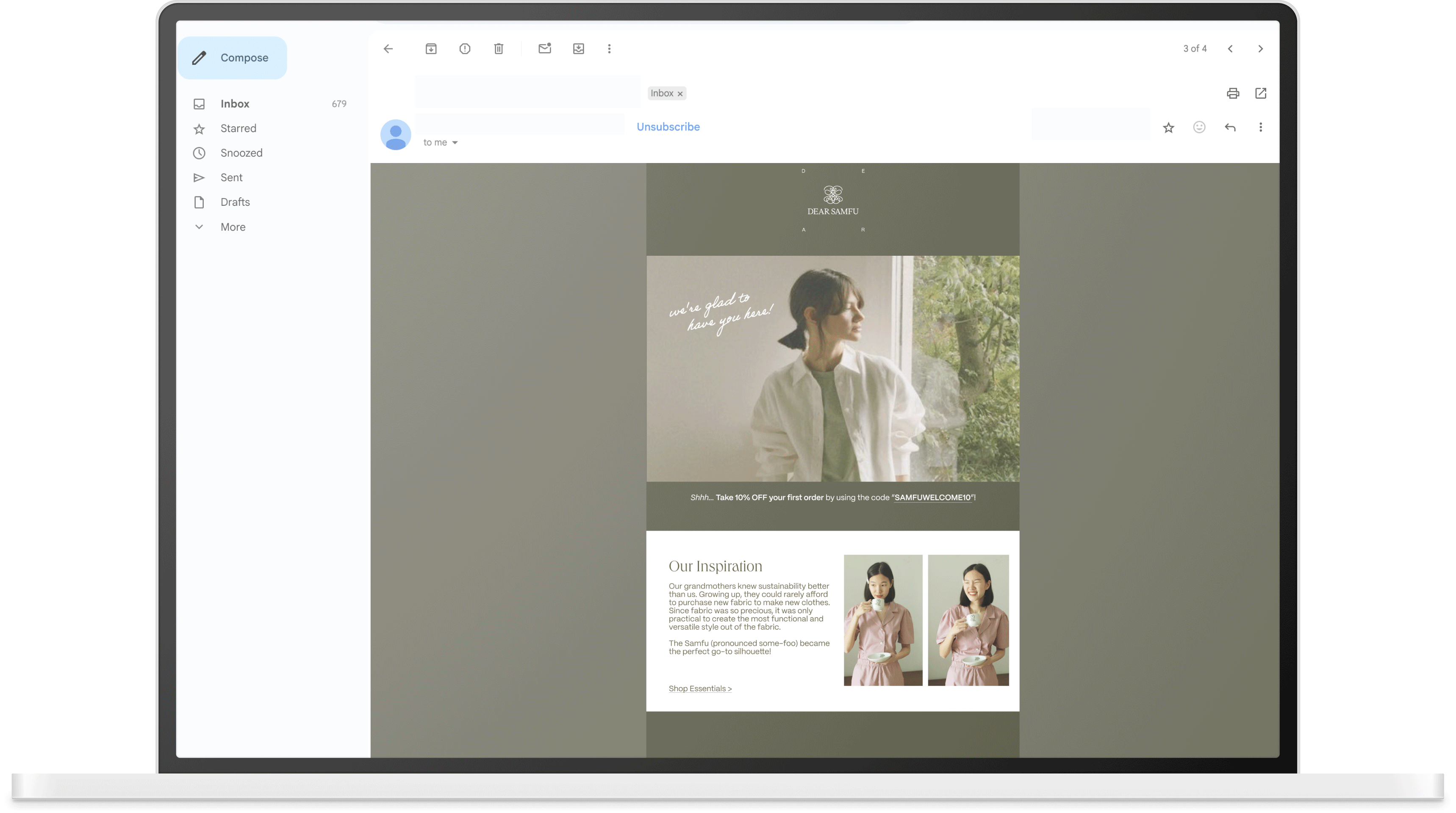Star this email message
The width and height of the screenshot is (1456, 813).
pos(1168,128)
